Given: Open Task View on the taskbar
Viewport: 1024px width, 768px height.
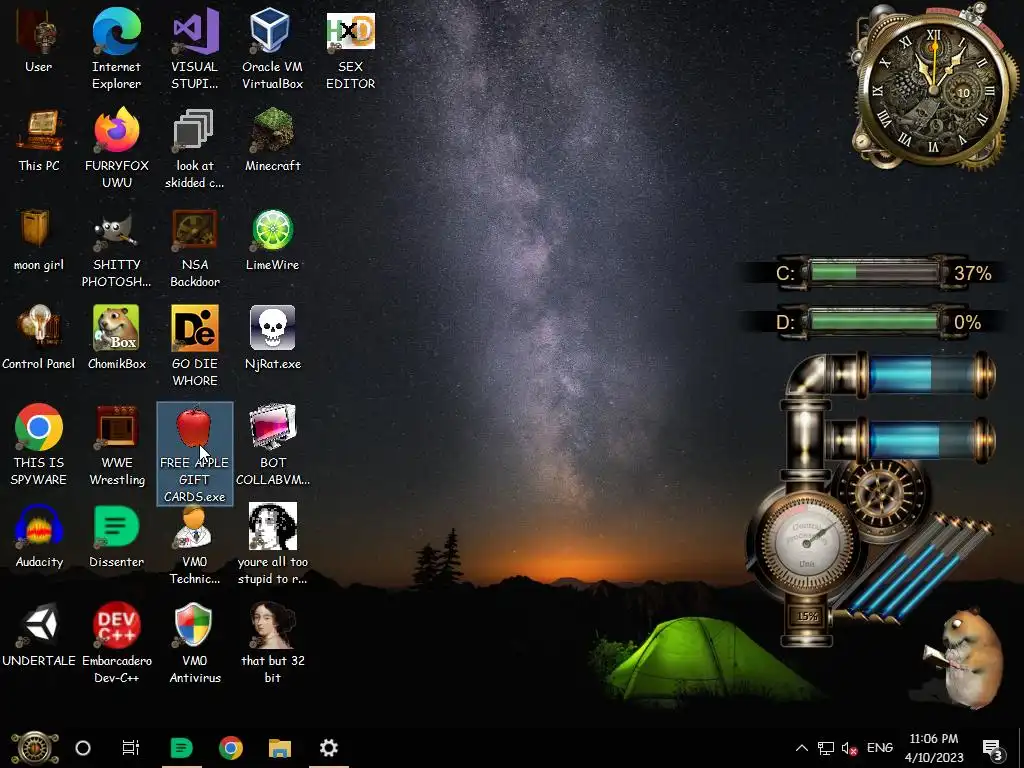Looking at the screenshot, I should pos(131,748).
